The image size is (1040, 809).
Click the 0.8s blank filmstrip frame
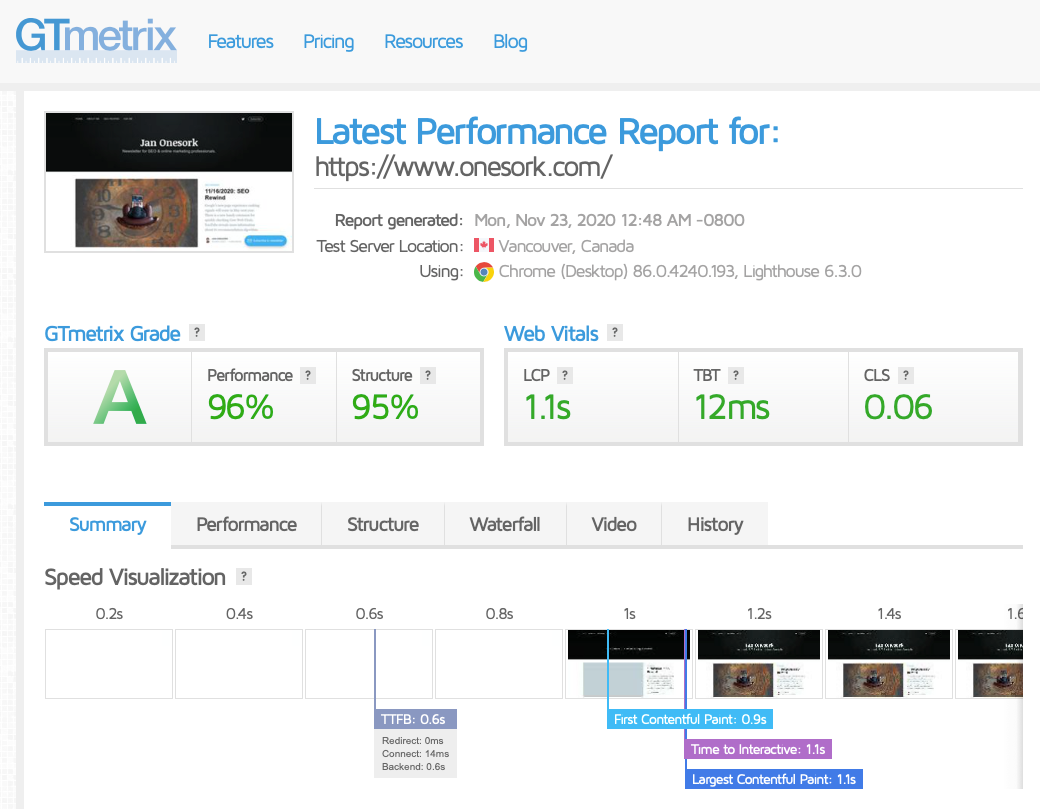[499, 664]
